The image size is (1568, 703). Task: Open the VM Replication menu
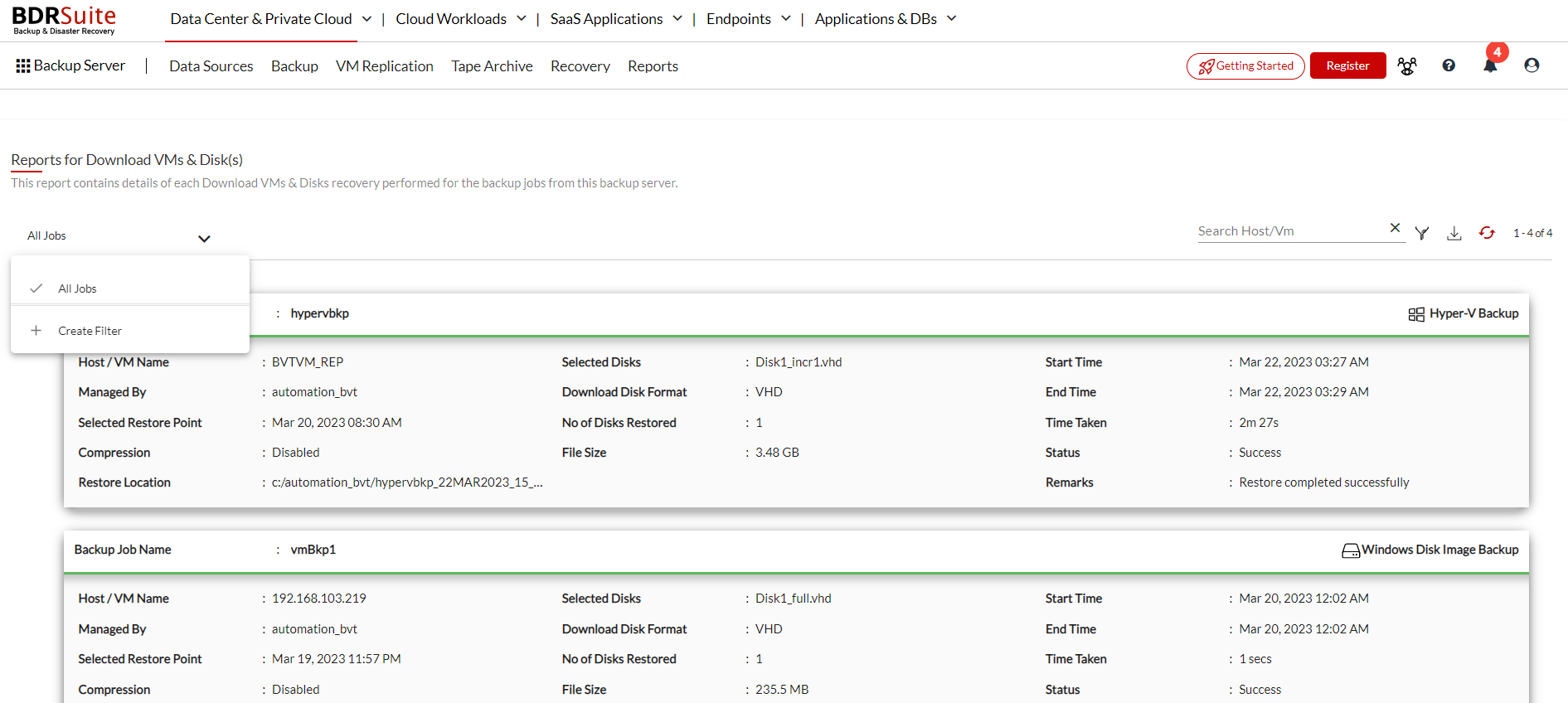click(385, 66)
